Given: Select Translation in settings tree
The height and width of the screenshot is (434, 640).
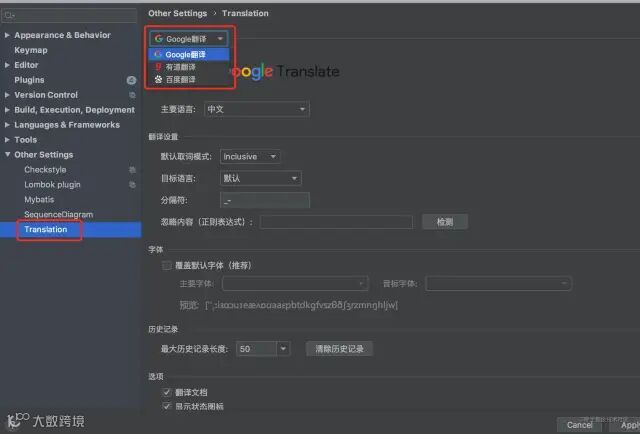Looking at the screenshot, I should [x=46, y=229].
